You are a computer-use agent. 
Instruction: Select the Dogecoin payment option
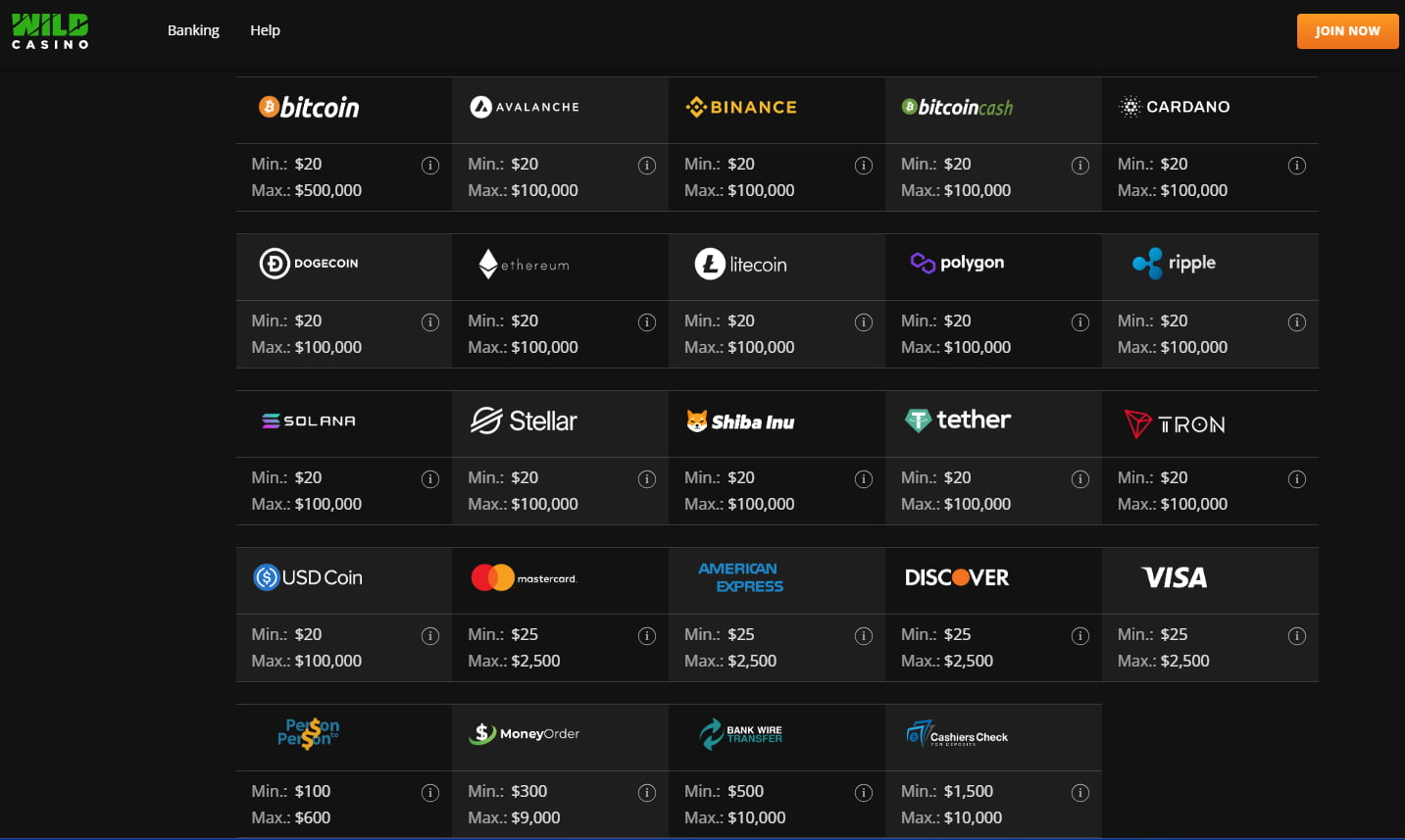(309, 264)
